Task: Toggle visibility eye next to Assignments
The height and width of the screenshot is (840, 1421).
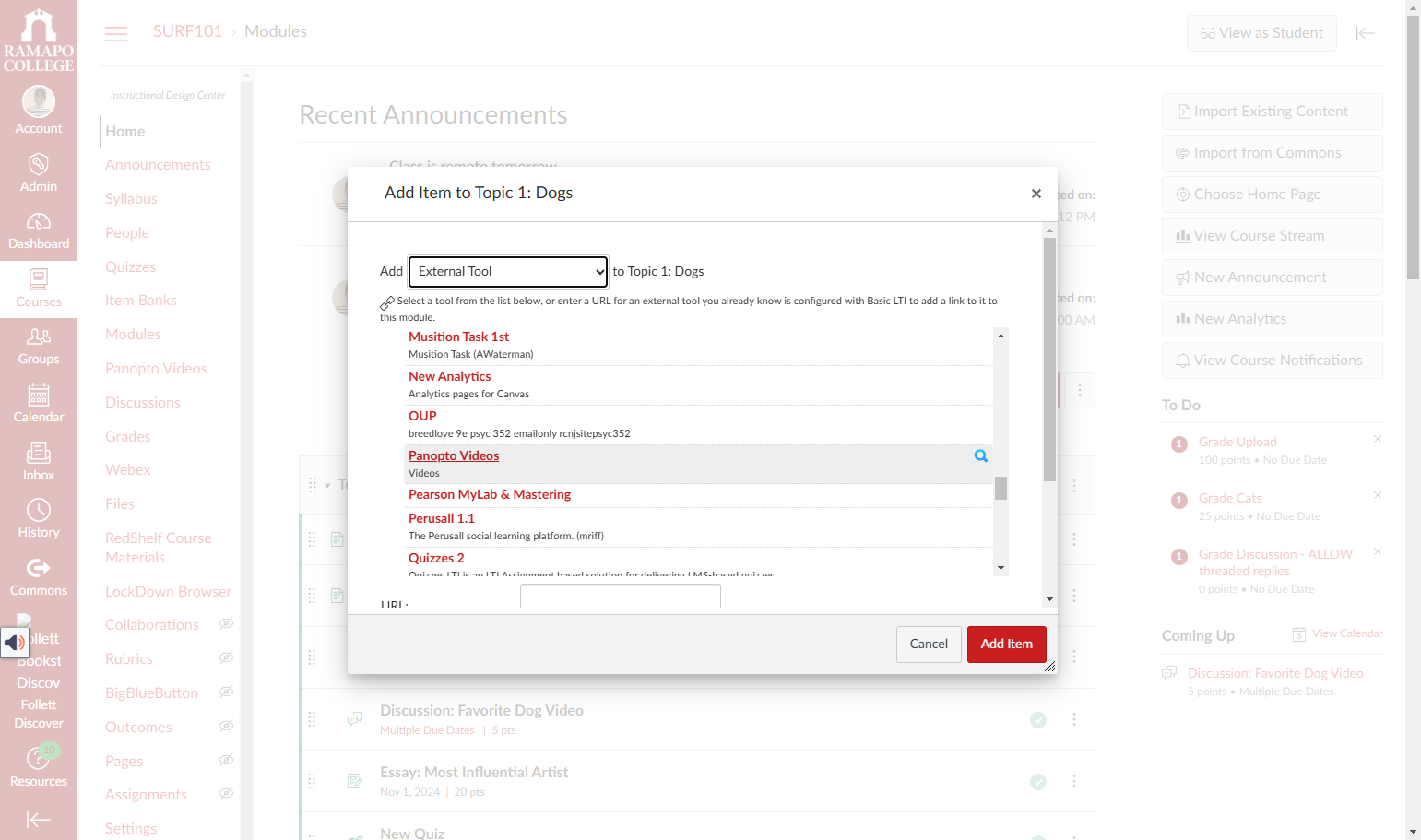Action: 226,794
